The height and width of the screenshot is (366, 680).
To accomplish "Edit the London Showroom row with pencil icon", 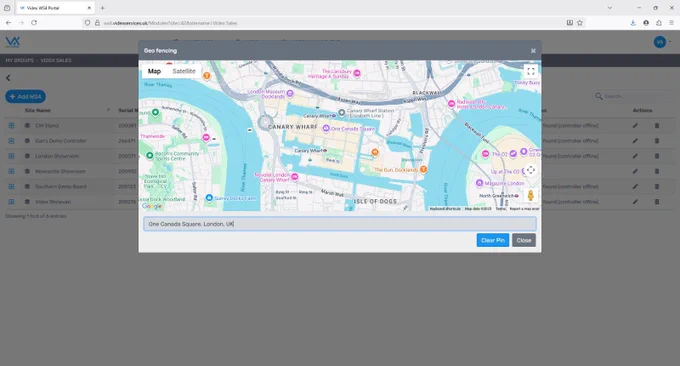I will pyautogui.click(x=635, y=156).
